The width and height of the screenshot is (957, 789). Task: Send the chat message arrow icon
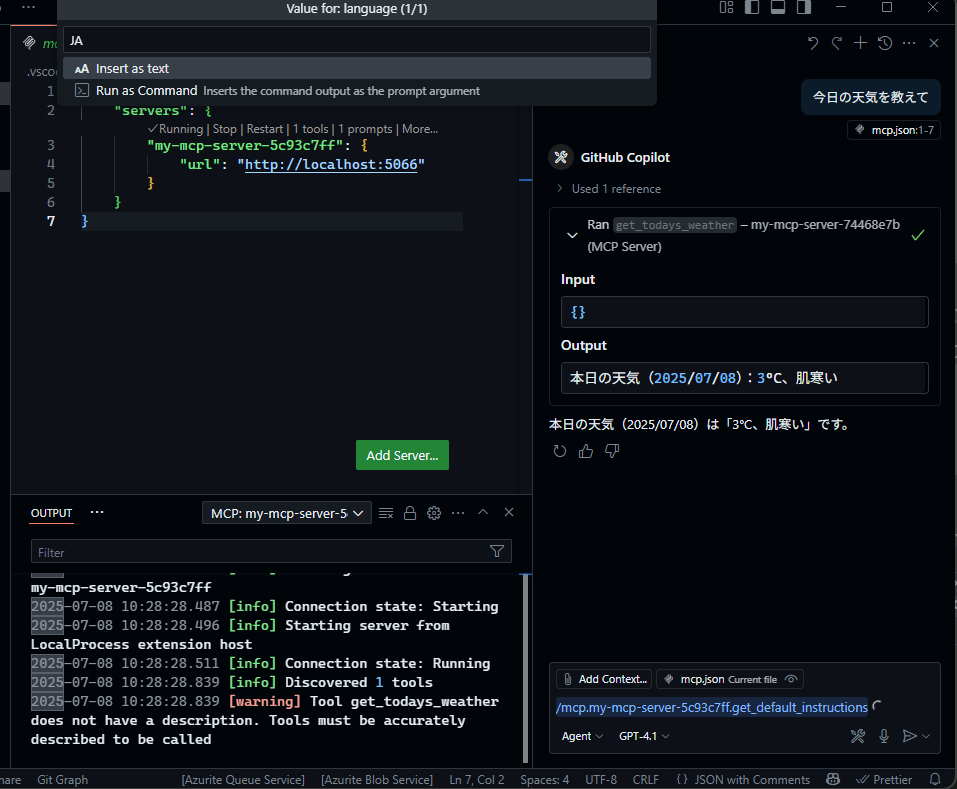point(909,736)
